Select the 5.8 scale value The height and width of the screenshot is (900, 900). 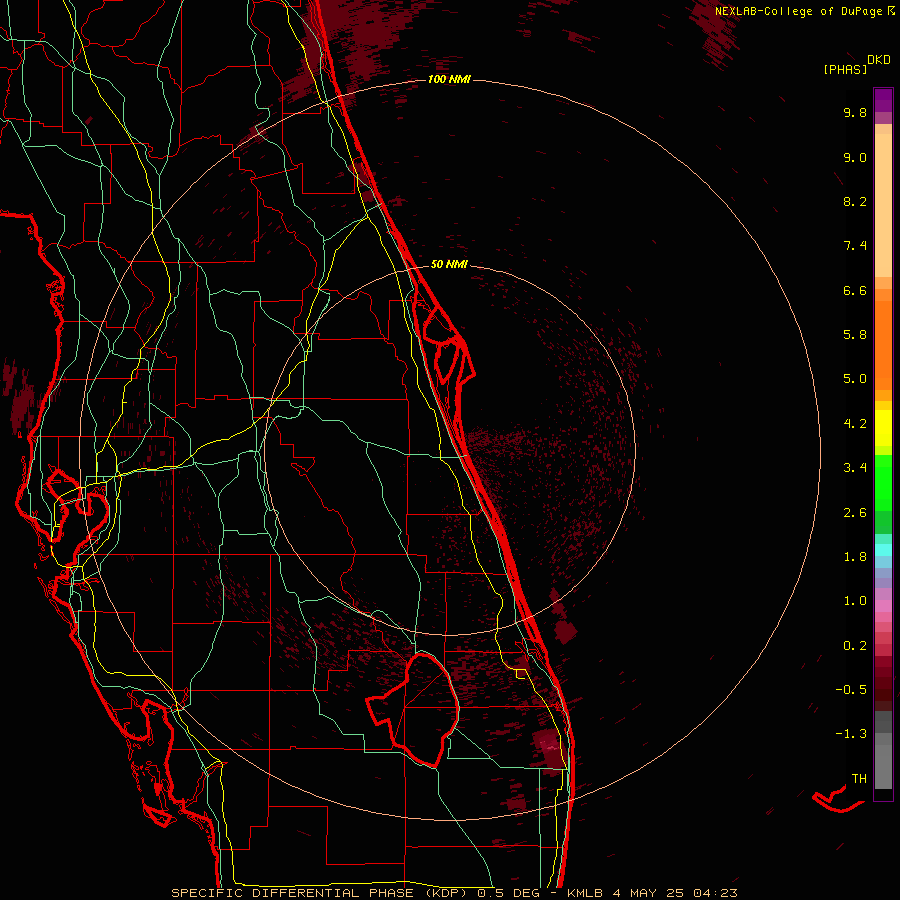855,335
